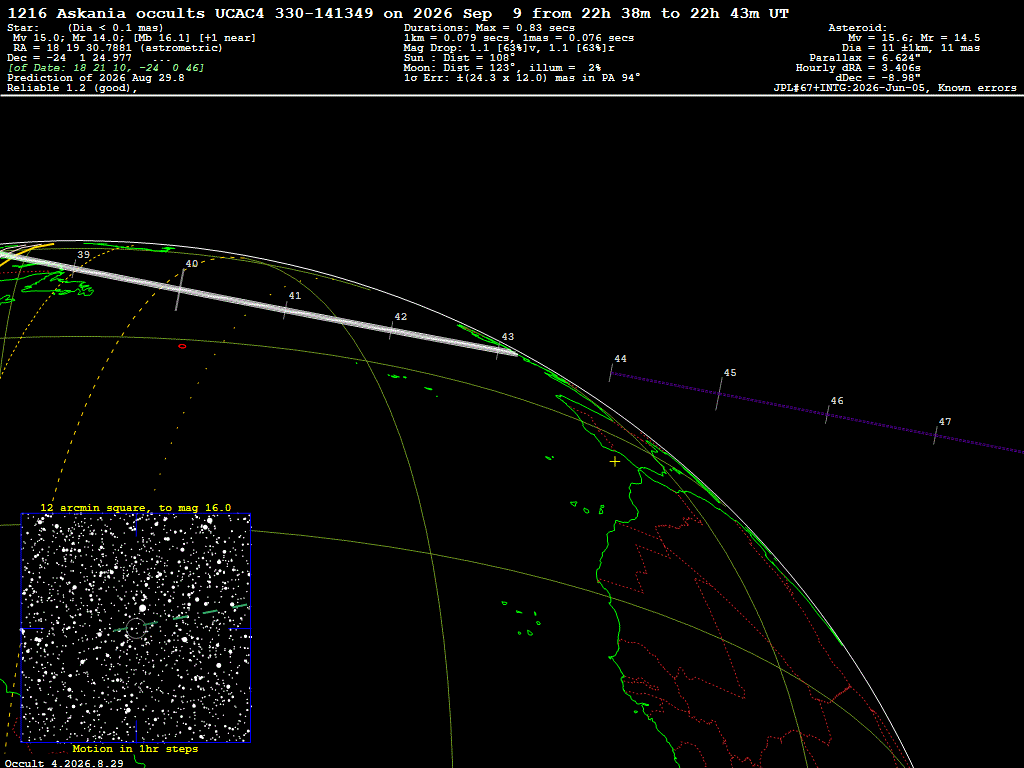Click the 43 minute tick on path

click(498, 351)
